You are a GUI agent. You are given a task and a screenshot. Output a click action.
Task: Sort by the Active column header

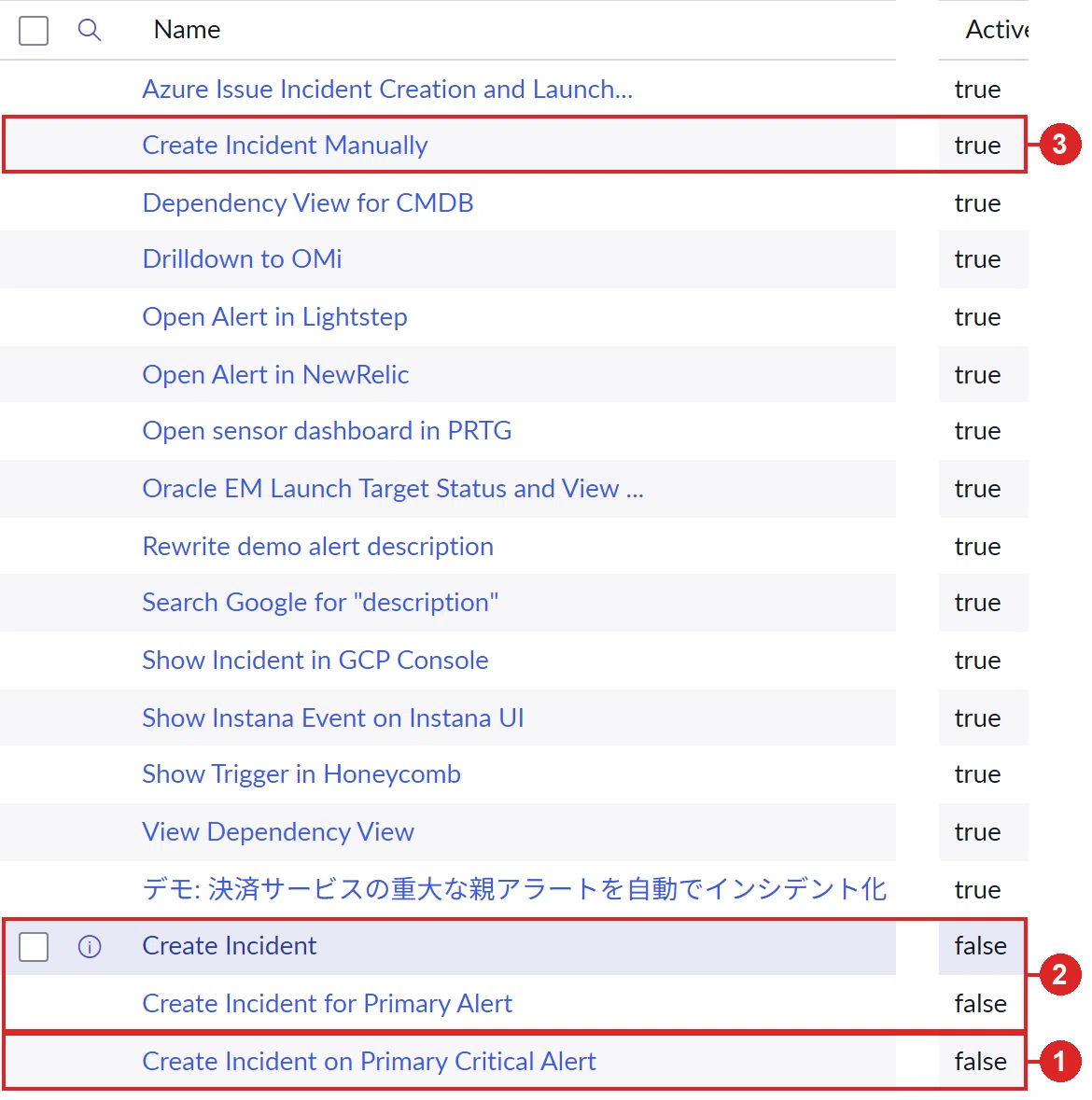tap(997, 30)
